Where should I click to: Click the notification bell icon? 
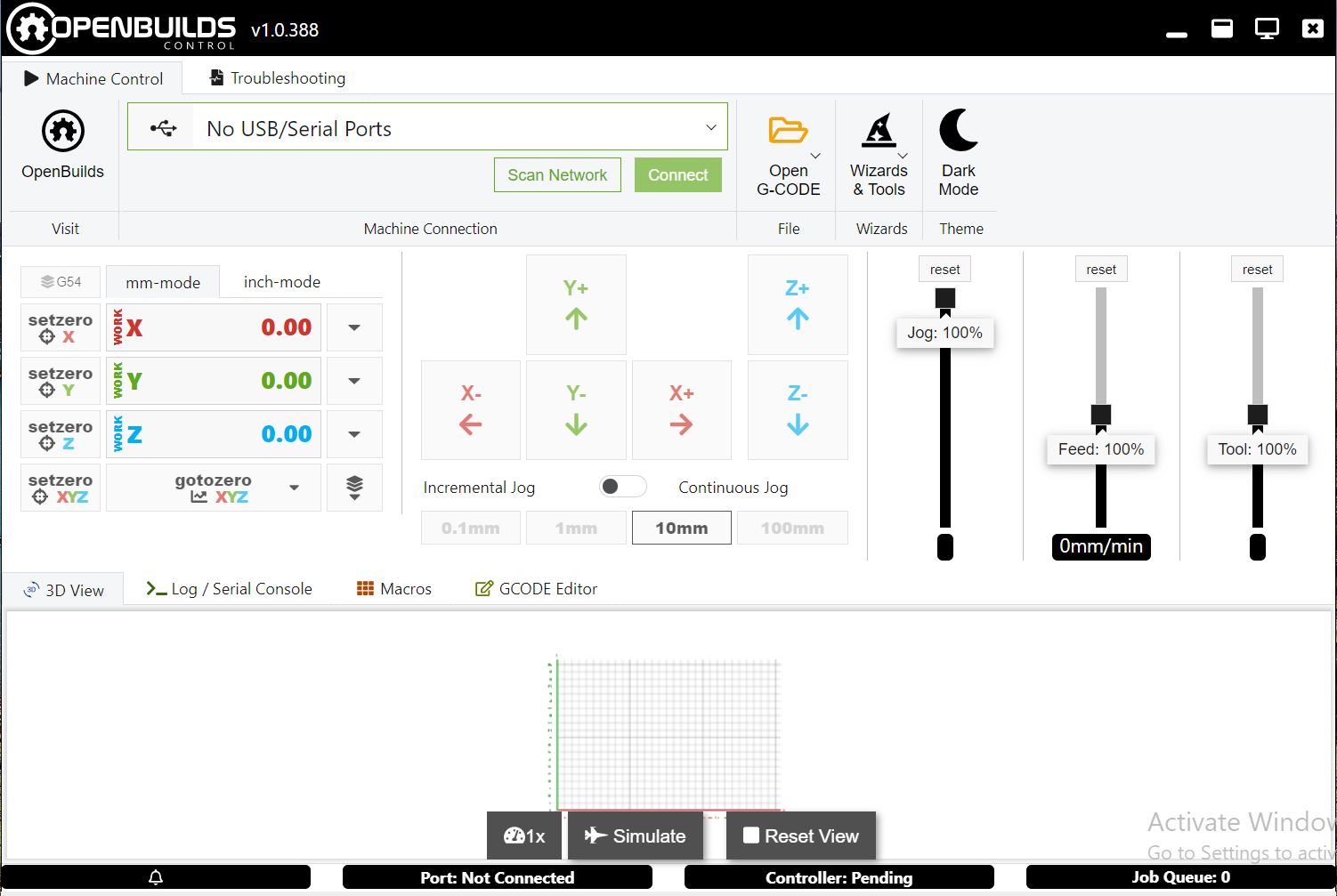[156, 877]
